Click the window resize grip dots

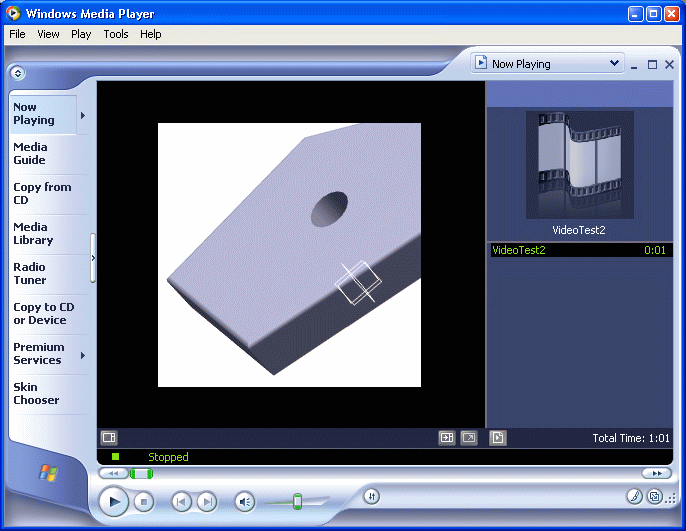tap(672, 498)
